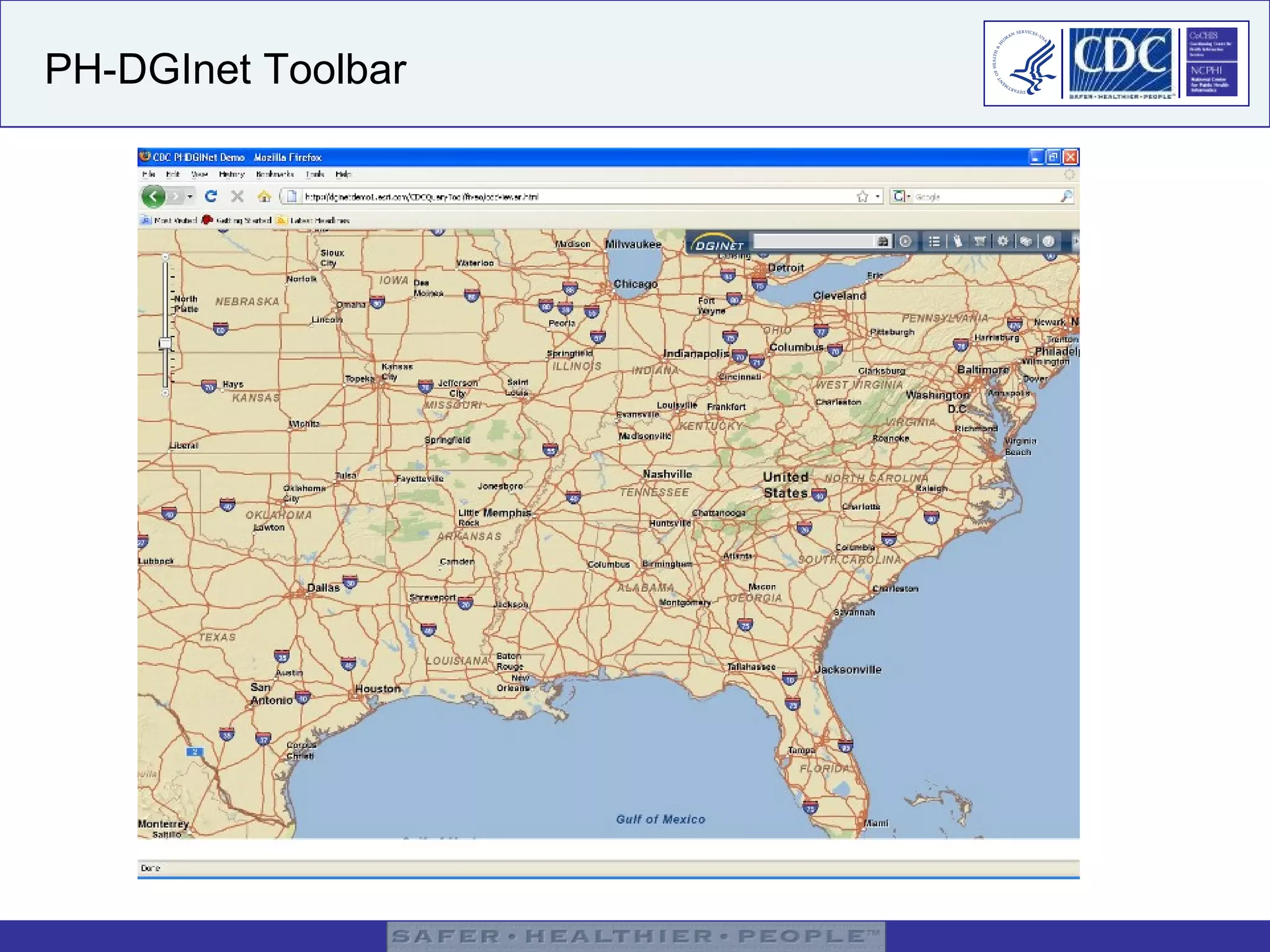1270x952 pixels.
Task: Collapse the DGInet toolbar with edge arrow
Action: (1076, 241)
